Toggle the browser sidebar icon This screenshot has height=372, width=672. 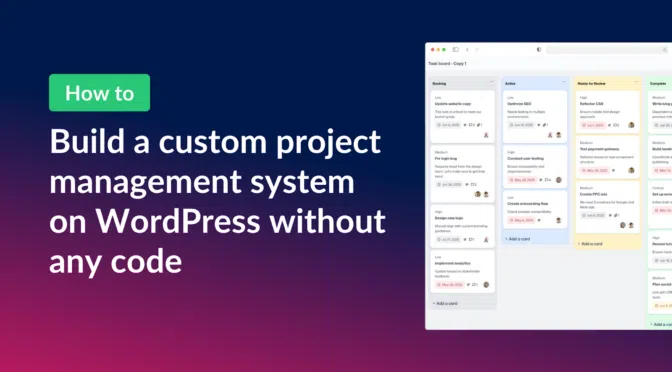click(x=456, y=50)
